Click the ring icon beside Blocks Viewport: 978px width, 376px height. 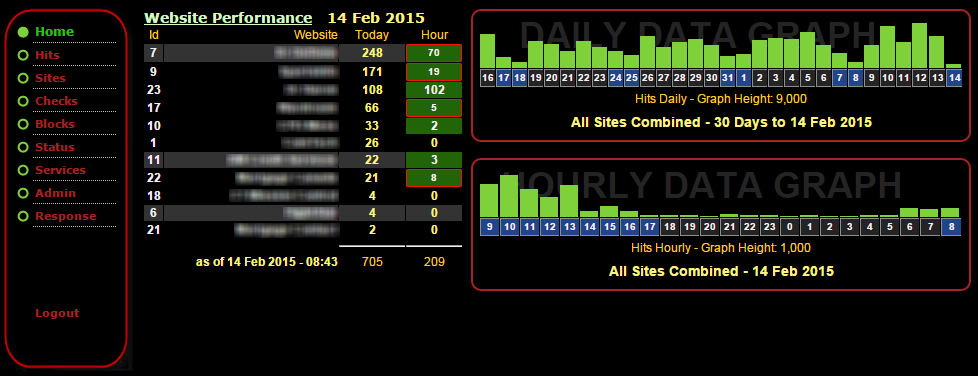[x=23, y=125]
